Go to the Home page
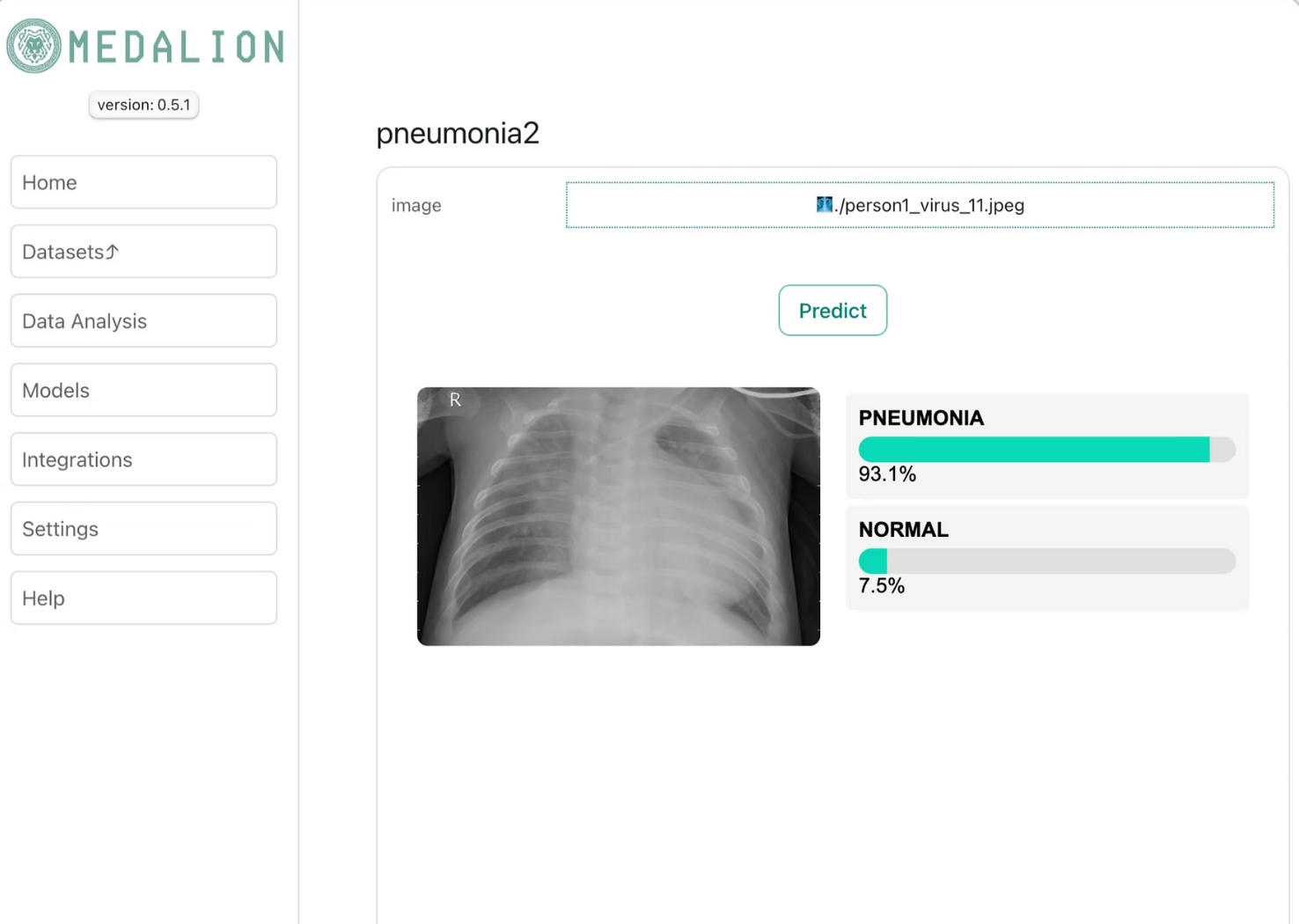 pyautogui.click(x=143, y=182)
